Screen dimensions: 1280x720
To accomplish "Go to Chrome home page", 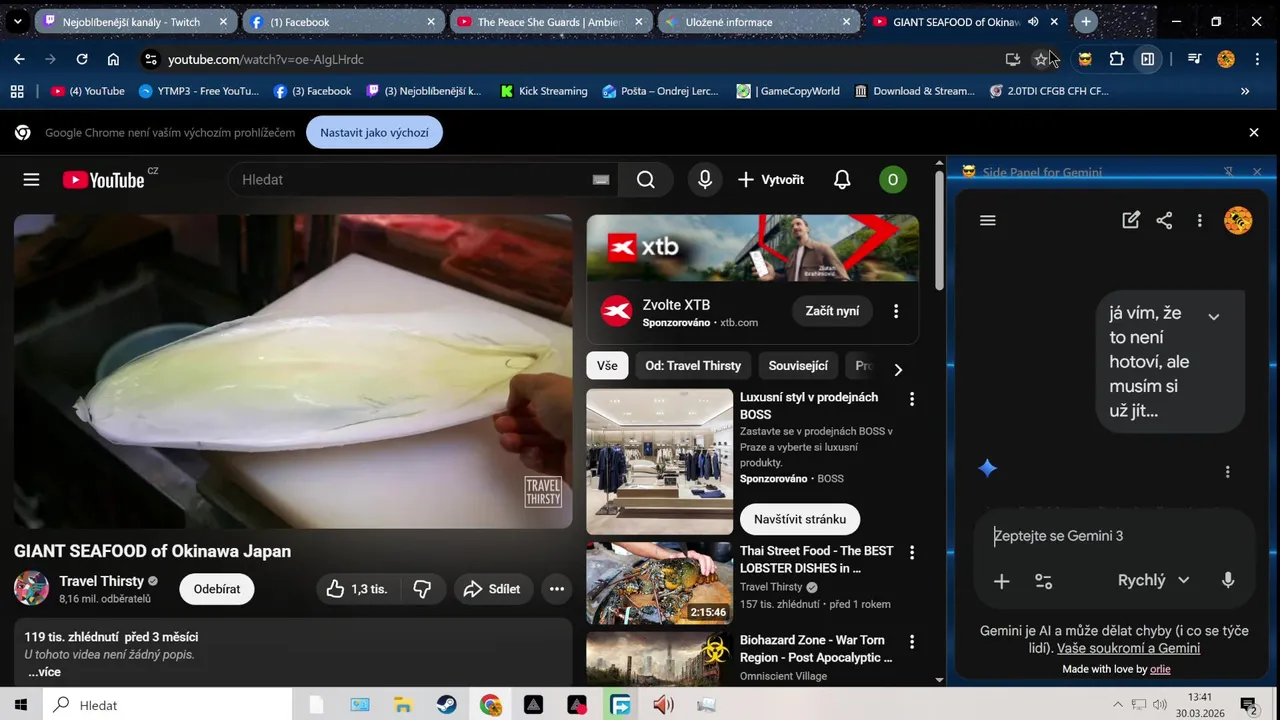I will coord(113,59).
